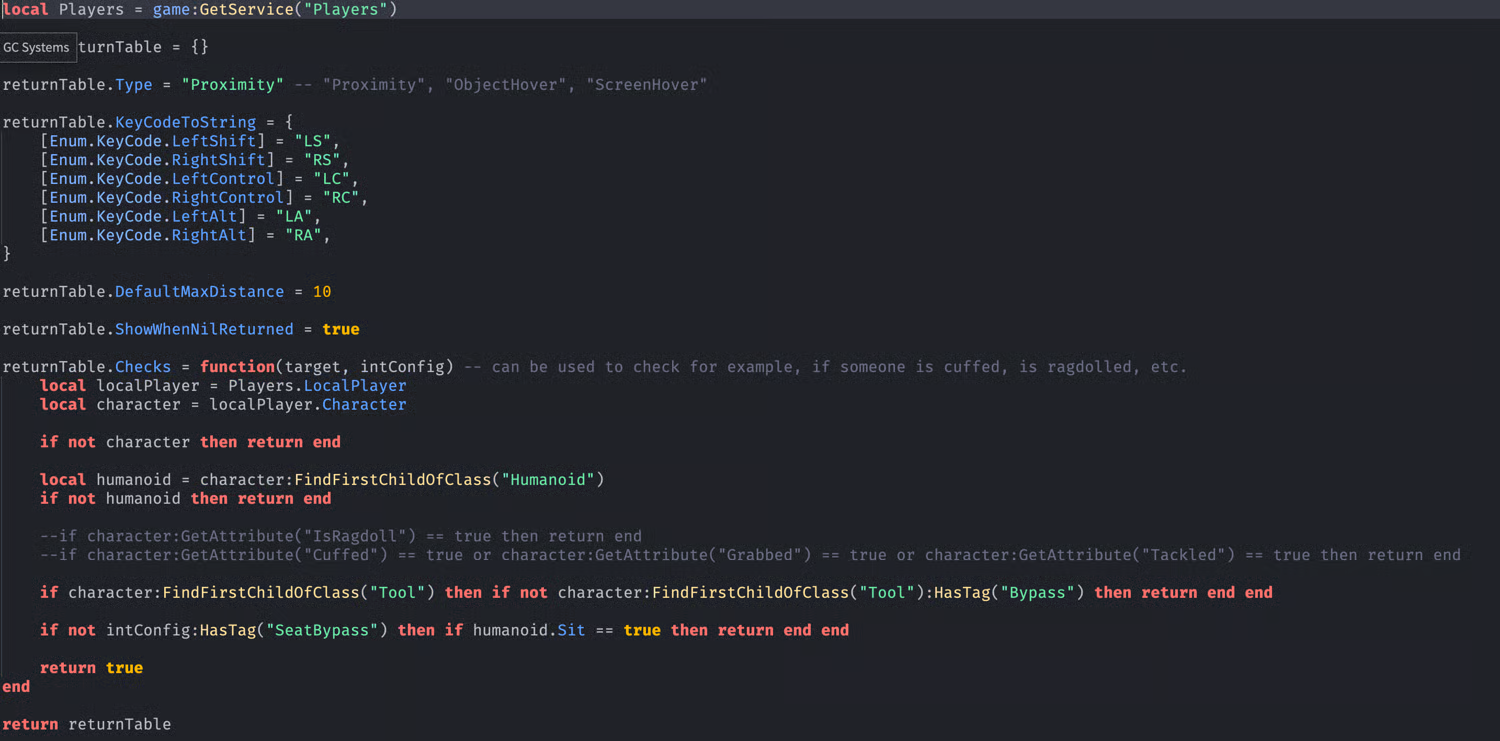Click the blue LocalPlayer property
The width and height of the screenshot is (1500, 741).
(x=355, y=386)
